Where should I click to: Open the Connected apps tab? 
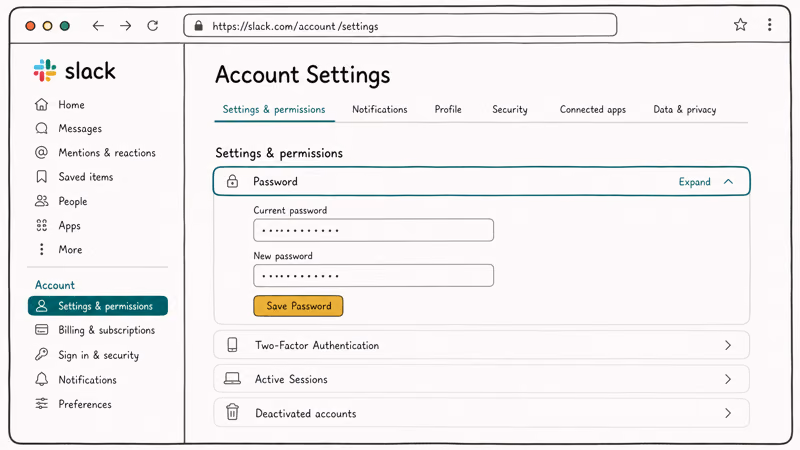click(x=593, y=110)
